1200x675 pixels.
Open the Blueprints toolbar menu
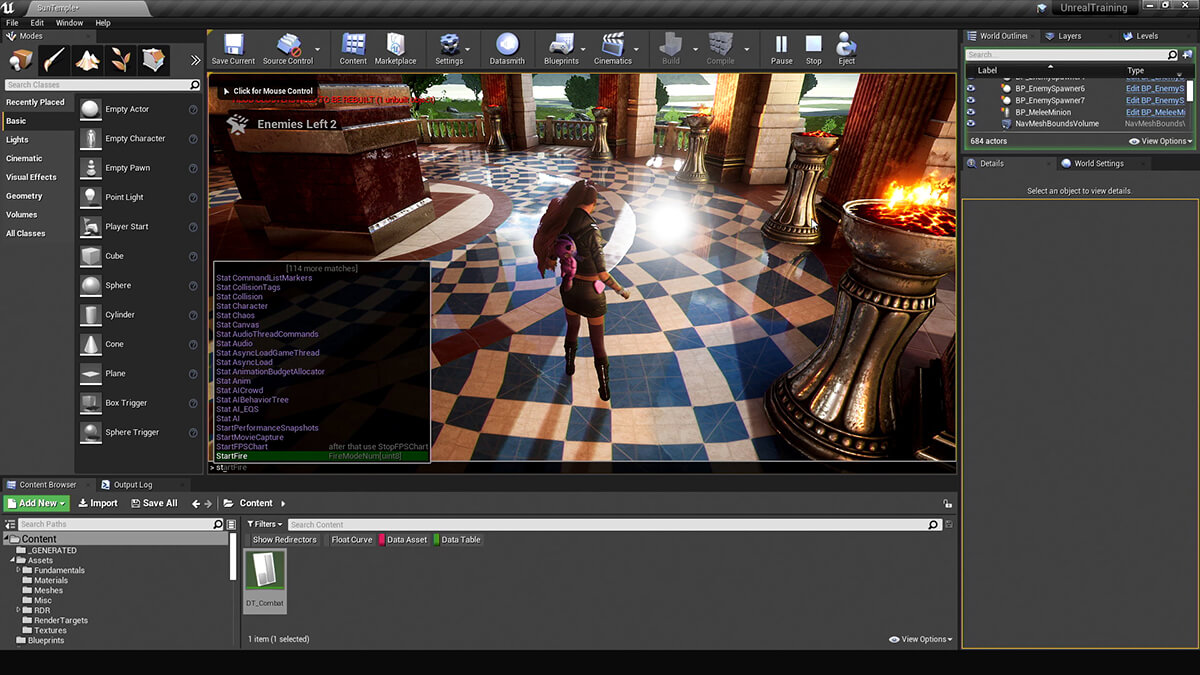coord(560,48)
